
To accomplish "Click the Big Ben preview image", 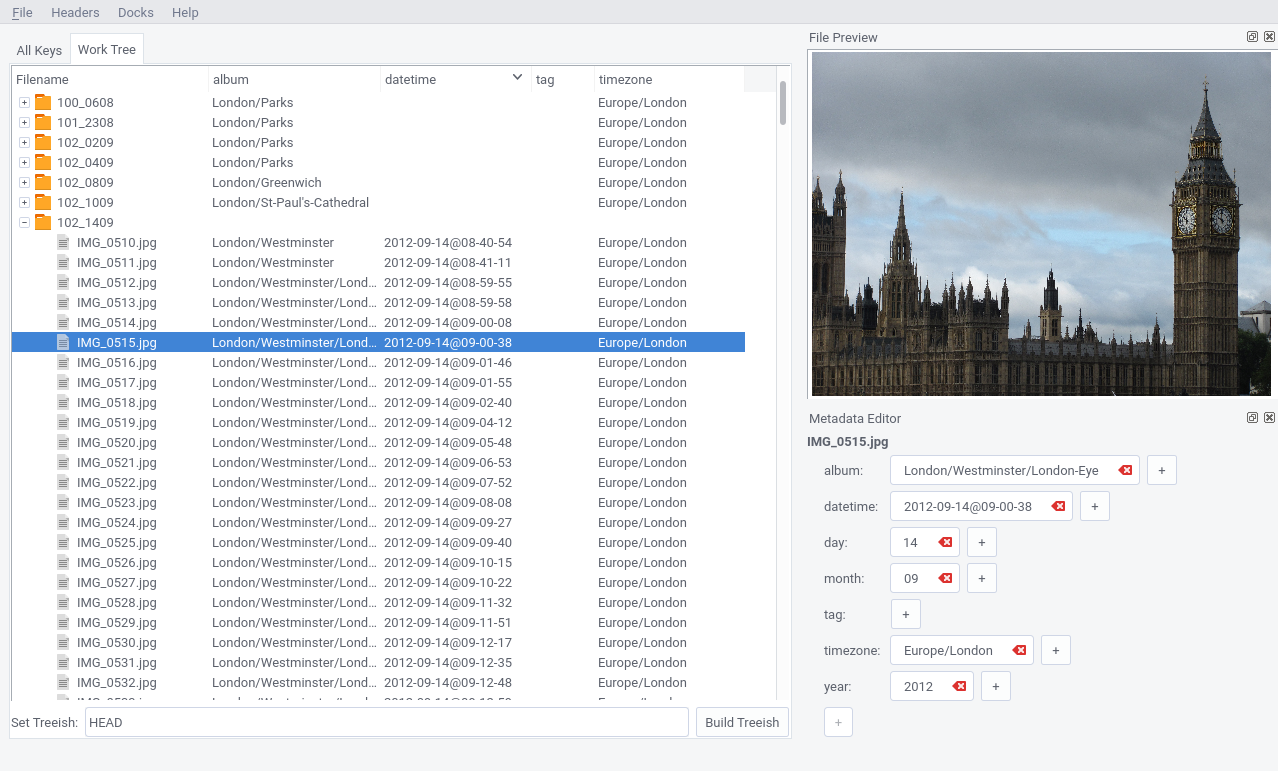I will point(1041,224).
